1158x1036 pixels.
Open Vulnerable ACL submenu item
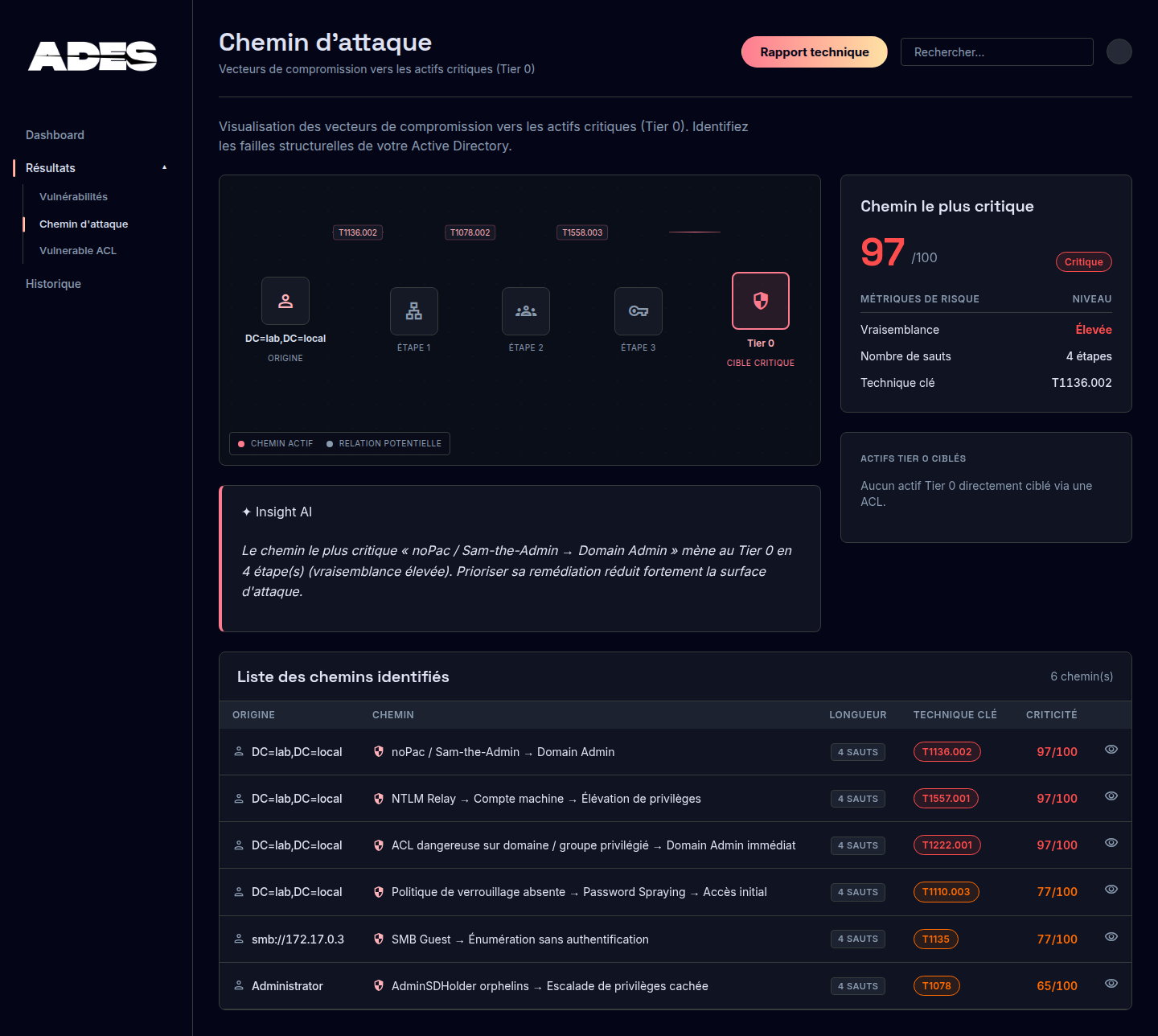pyautogui.click(x=78, y=250)
